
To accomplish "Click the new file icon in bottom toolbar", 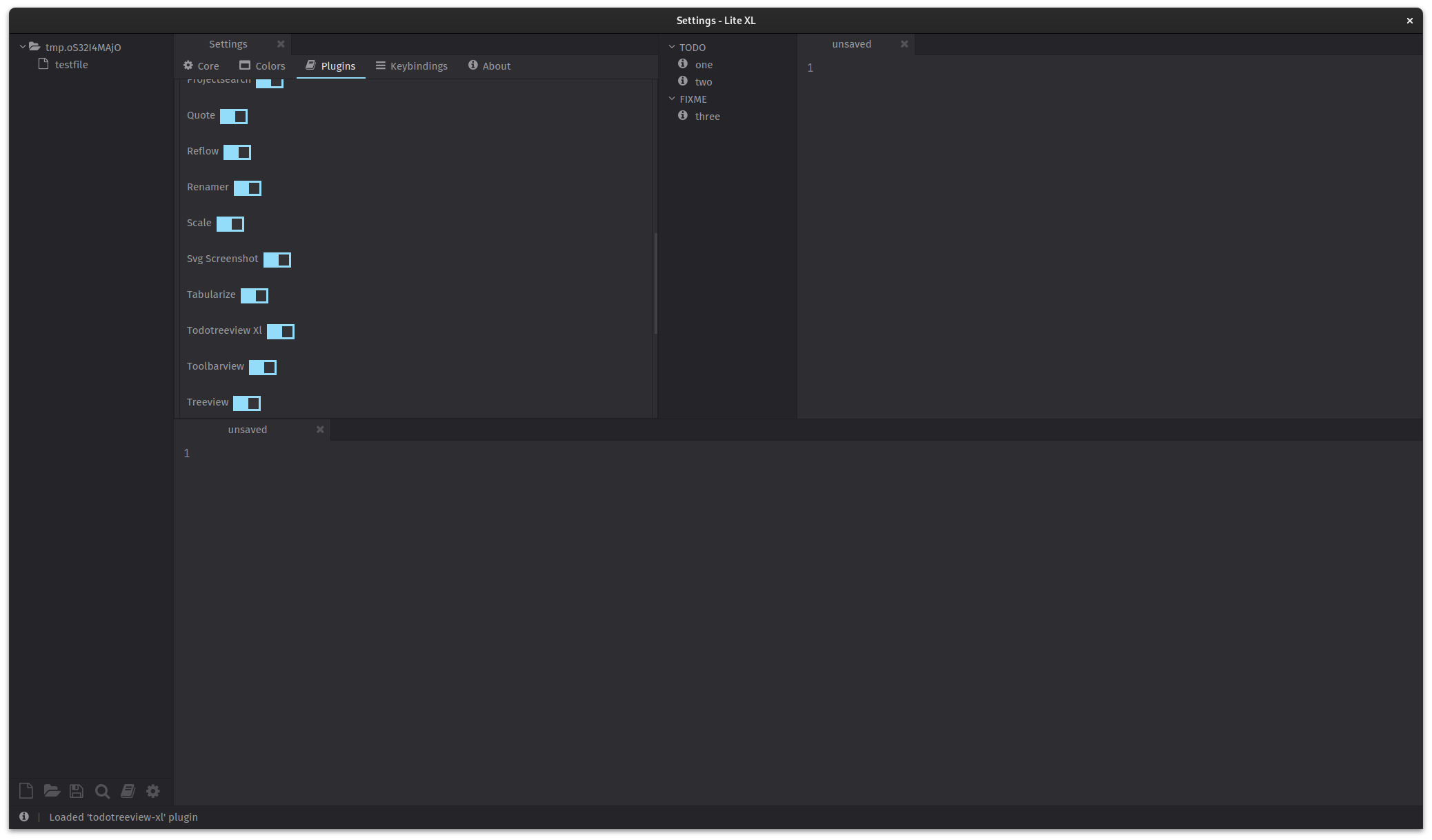I will [x=26, y=791].
